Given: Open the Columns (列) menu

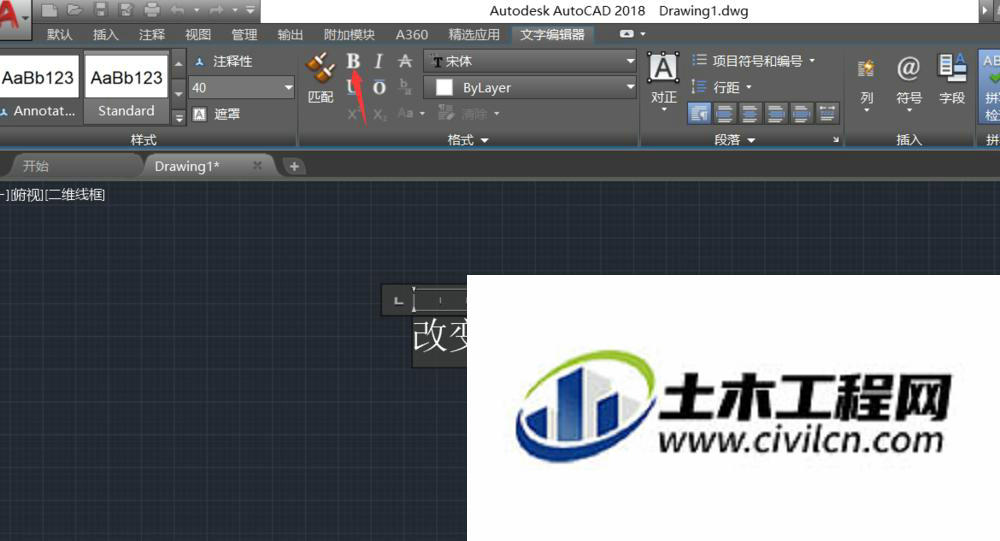Looking at the screenshot, I should 866,83.
